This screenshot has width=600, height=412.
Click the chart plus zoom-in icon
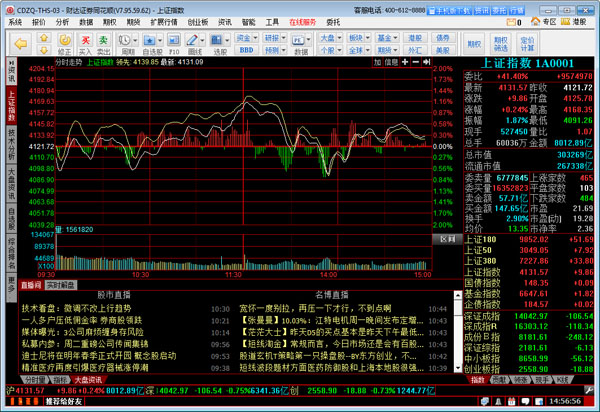[x=405, y=62]
